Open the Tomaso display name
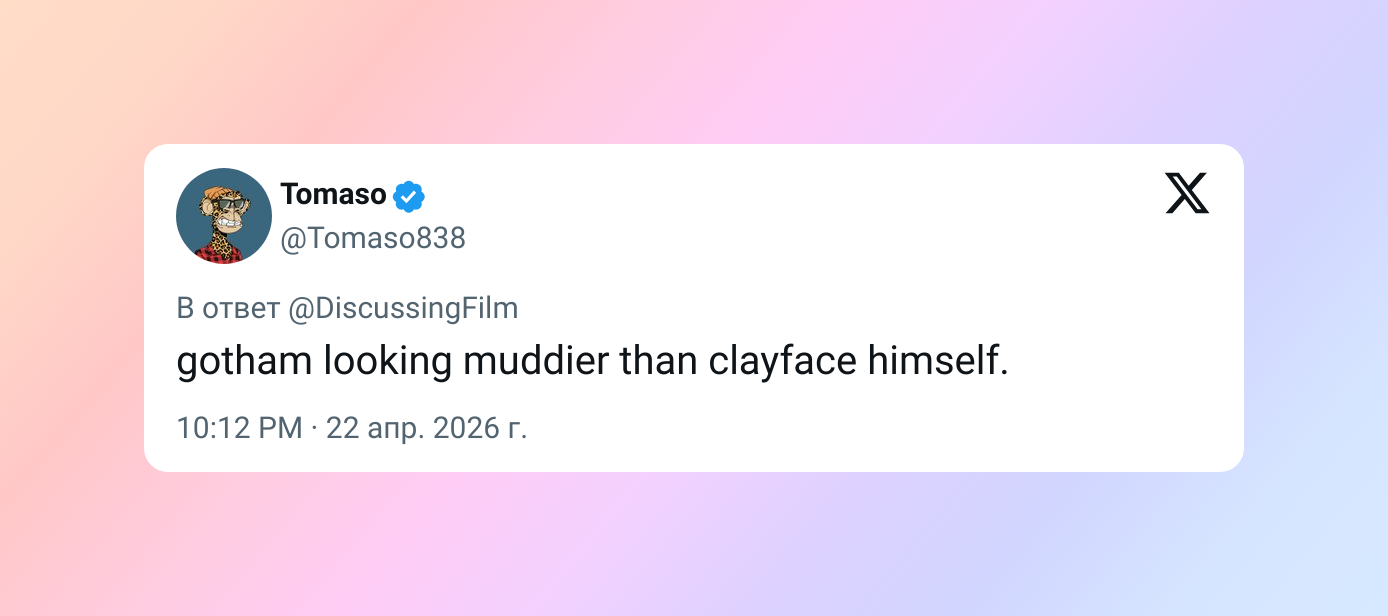Screen dimensions: 1388x616 tap(333, 194)
